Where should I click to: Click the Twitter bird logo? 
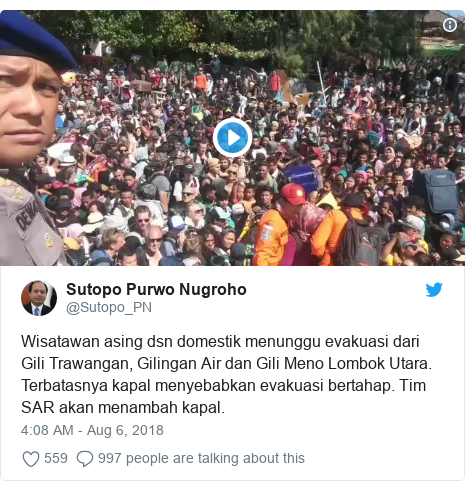(x=434, y=289)
